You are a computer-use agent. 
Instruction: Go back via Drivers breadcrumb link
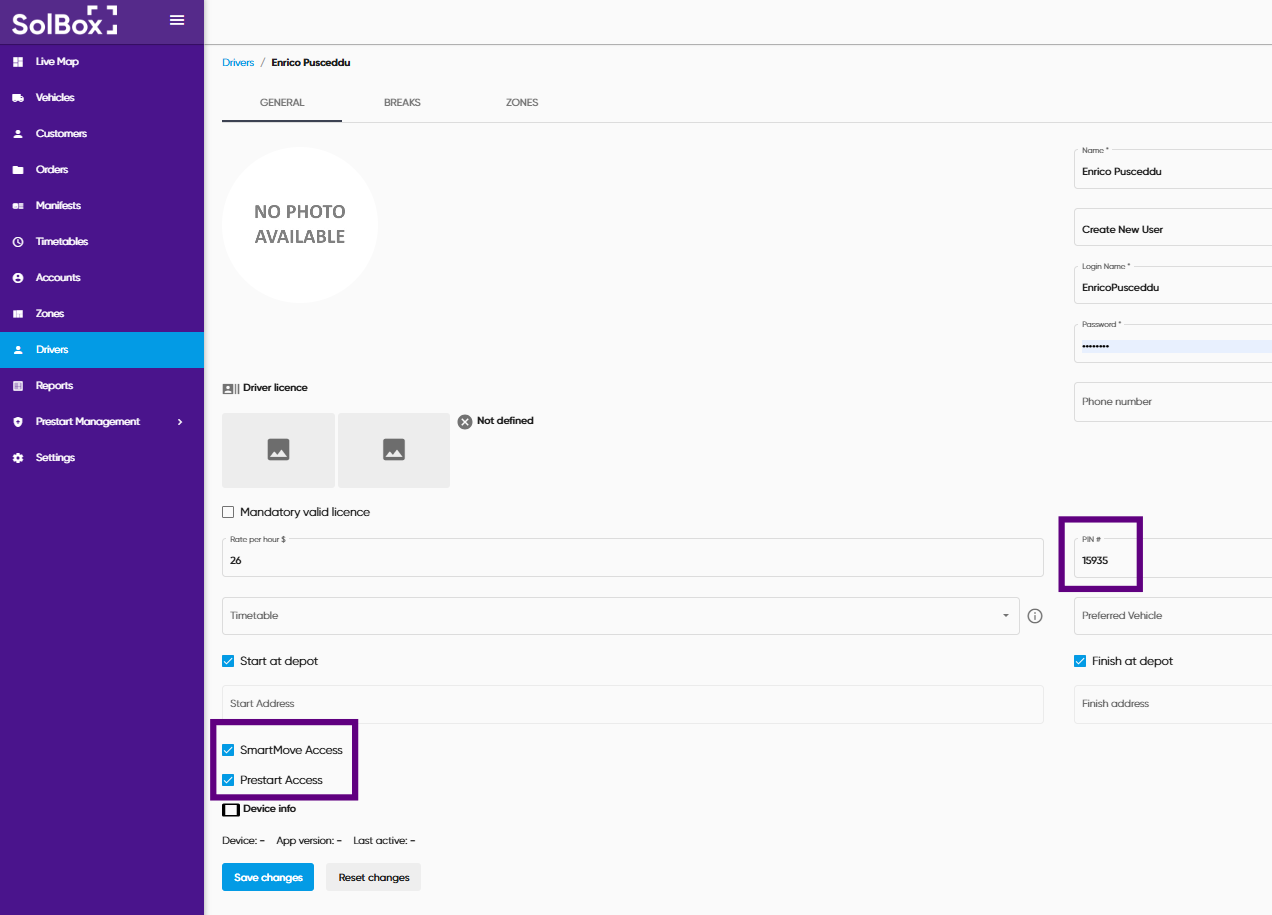tap(238, 63)
